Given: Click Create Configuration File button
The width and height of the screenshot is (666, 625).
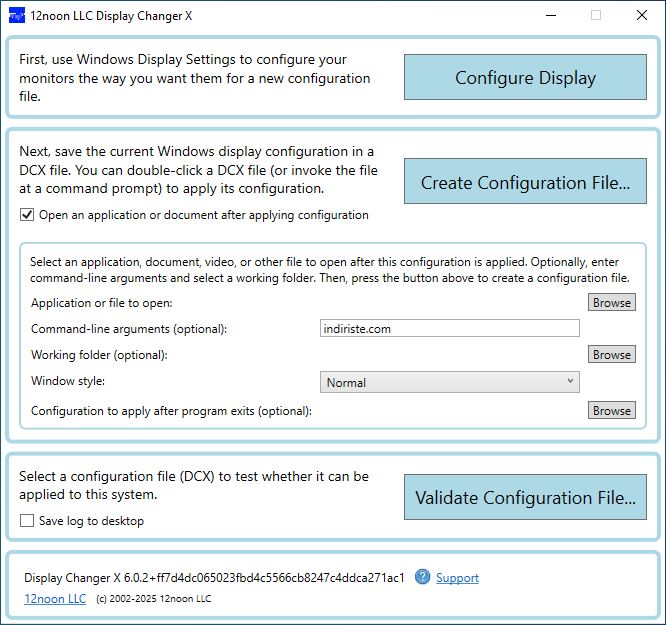Looking at the screenshot, I should click(x=525, y=181).
